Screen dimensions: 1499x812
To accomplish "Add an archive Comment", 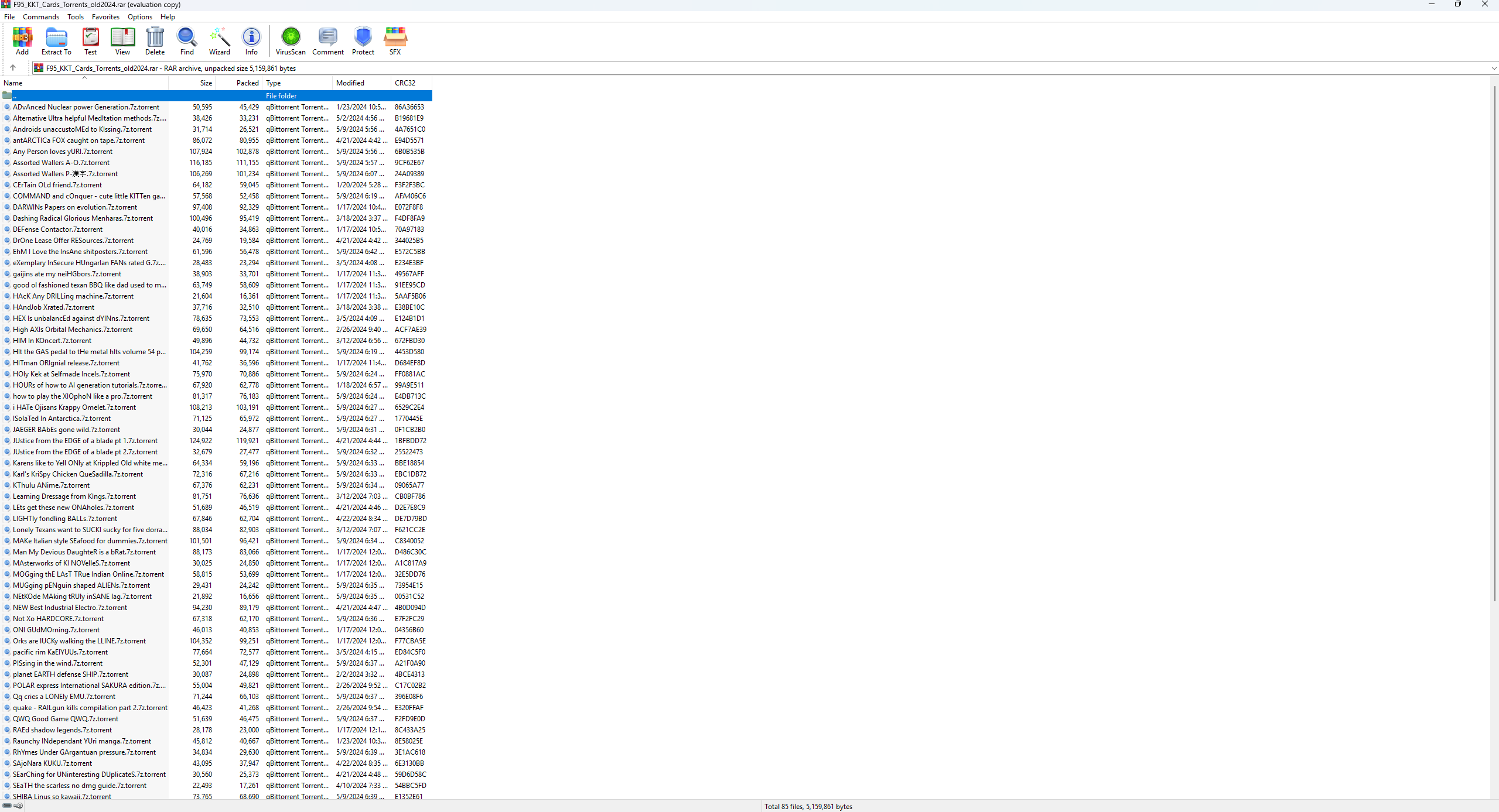I will [328, 41].
